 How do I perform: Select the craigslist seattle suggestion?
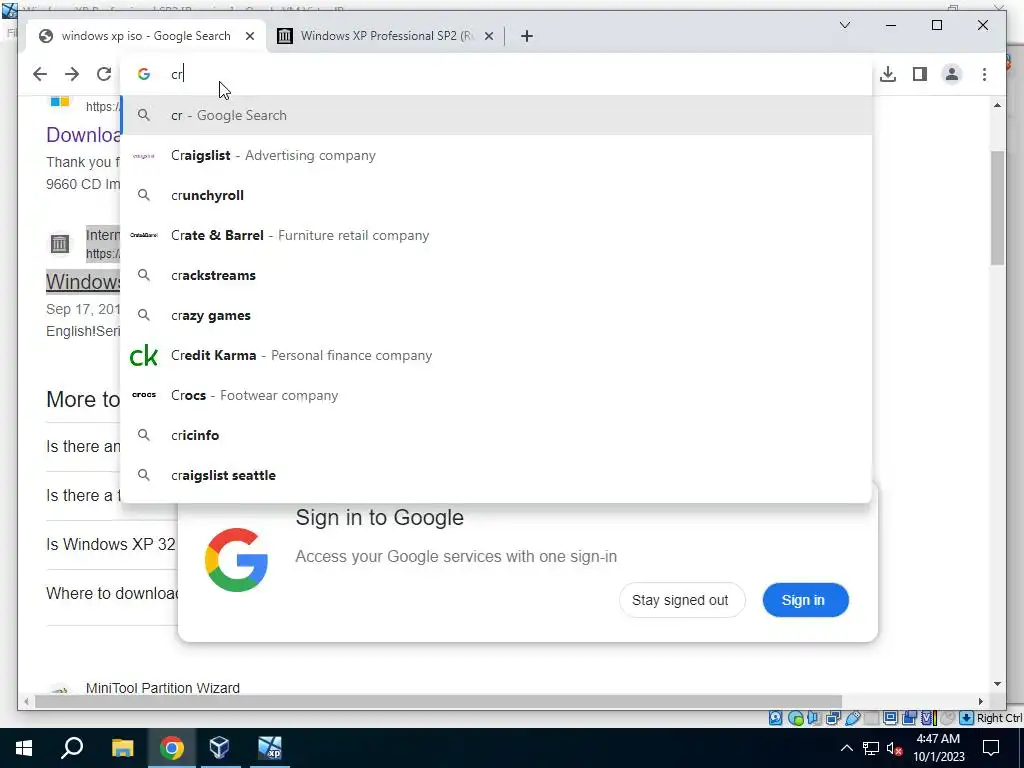click(496, 475)
